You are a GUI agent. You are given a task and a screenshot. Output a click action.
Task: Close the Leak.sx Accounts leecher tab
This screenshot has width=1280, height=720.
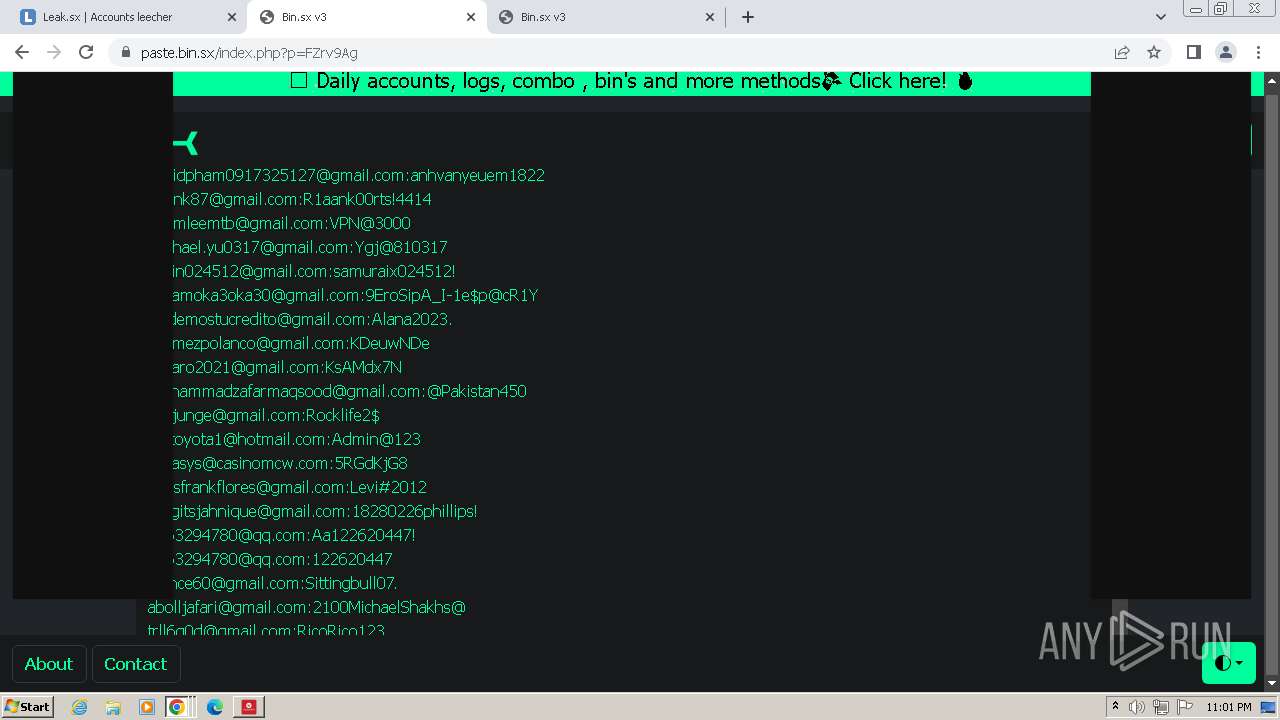point(232,17)
